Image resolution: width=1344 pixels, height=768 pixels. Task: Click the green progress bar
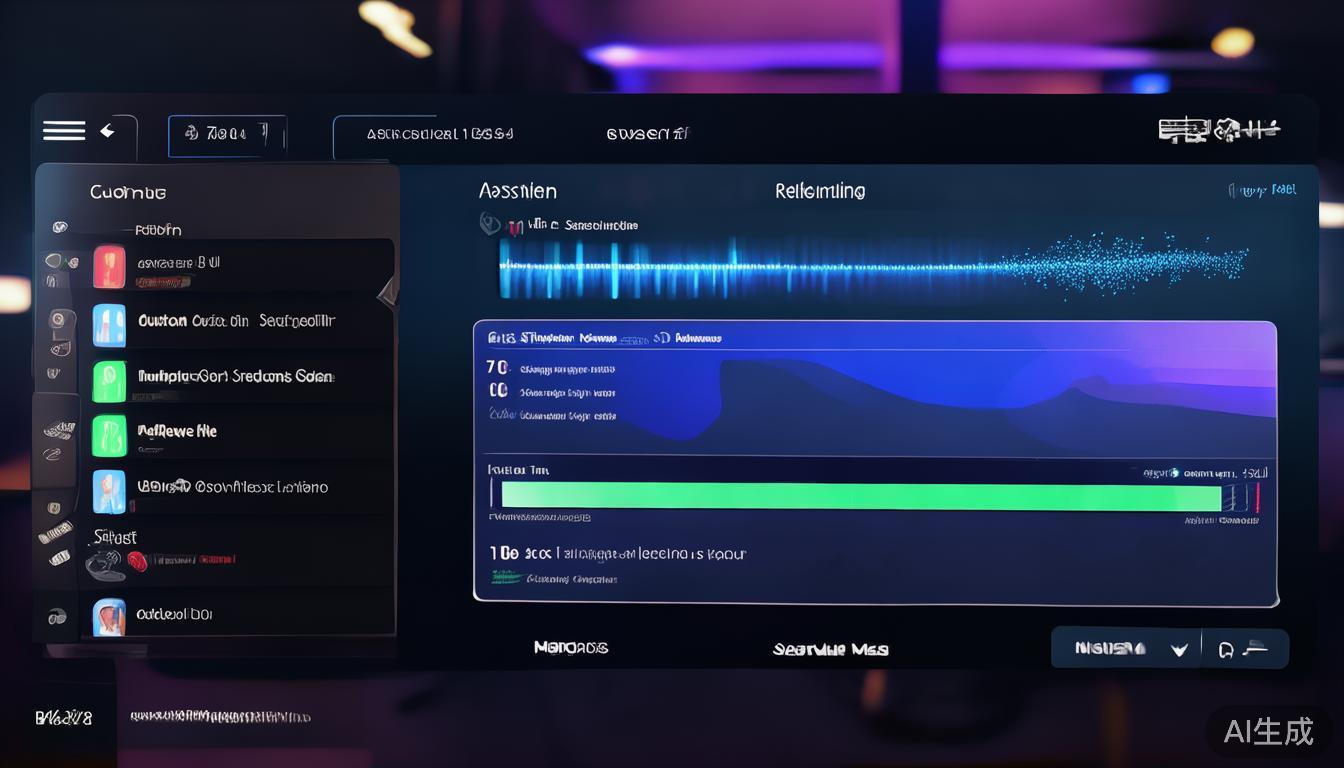click(x=860, y=496)
